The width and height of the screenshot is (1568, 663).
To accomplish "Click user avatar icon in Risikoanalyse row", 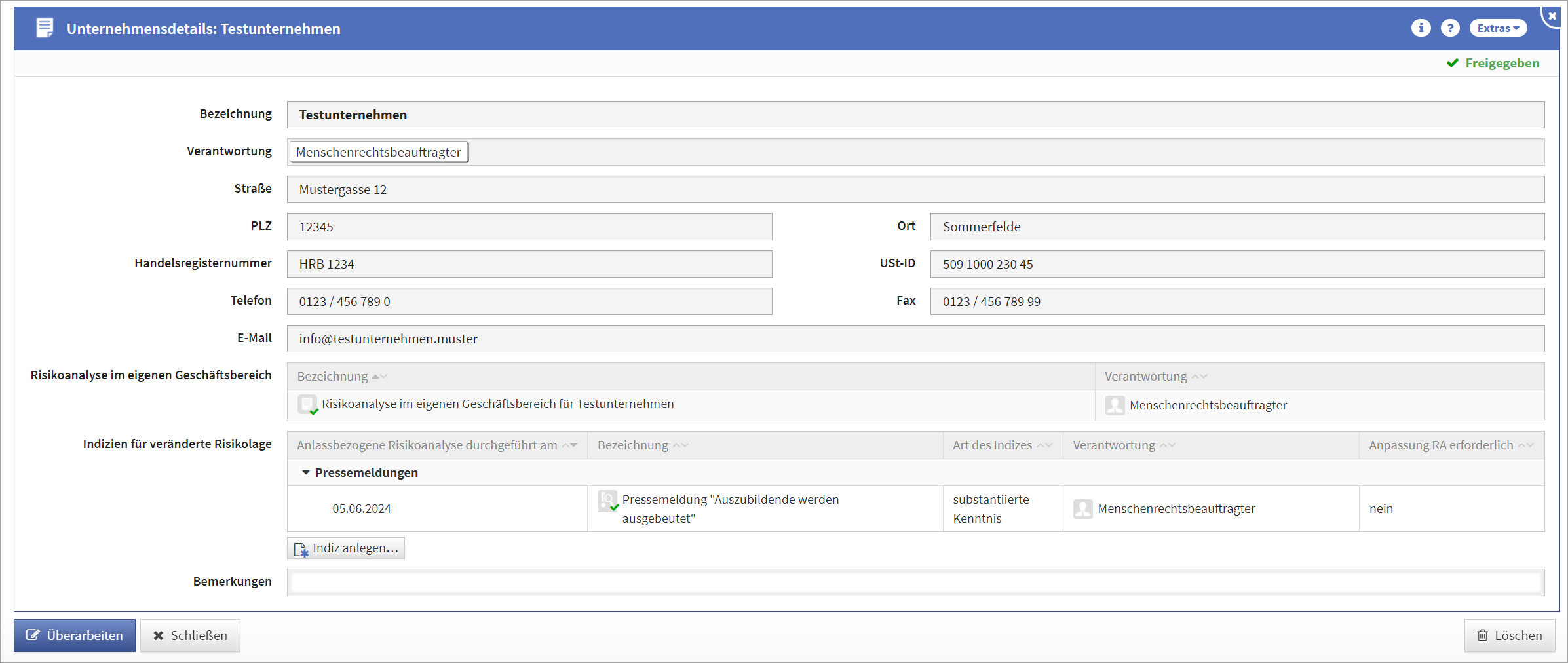I will (1115, 405).
